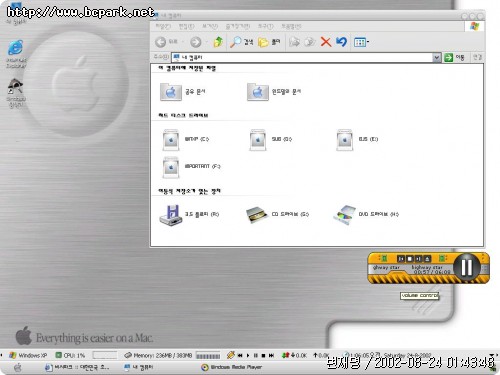
Task: Select the user's Documents folder
Action: (274, 92)
